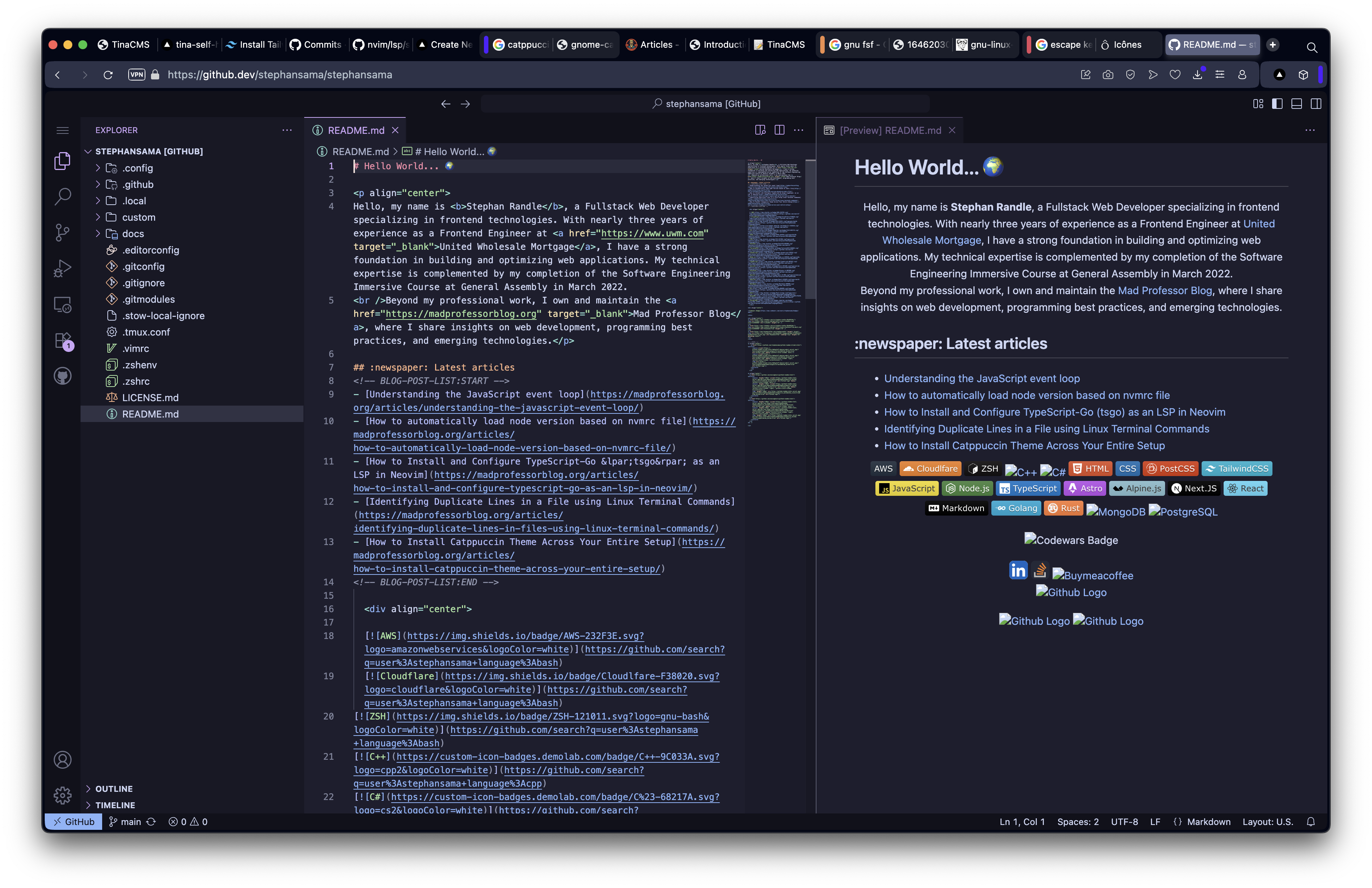The image size is (1372, 888).
Task: Open the Run and Debug view
Action: point(62,268)
